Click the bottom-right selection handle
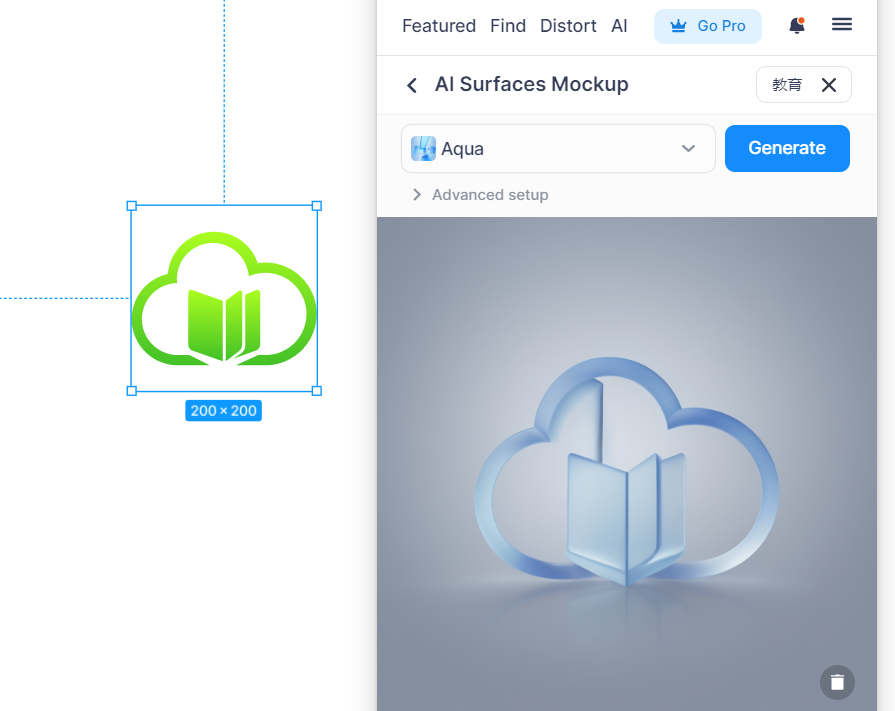895x711 pixels. (317, 390)
